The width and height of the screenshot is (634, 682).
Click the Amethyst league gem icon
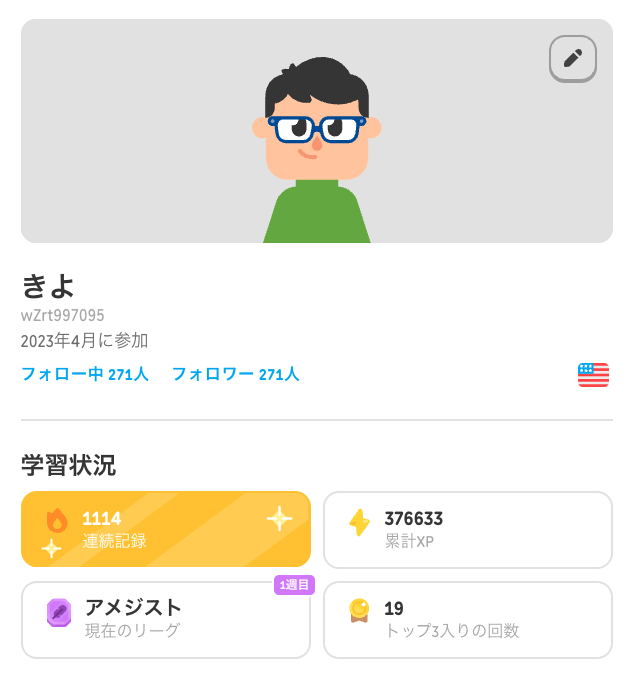(59, 612)
